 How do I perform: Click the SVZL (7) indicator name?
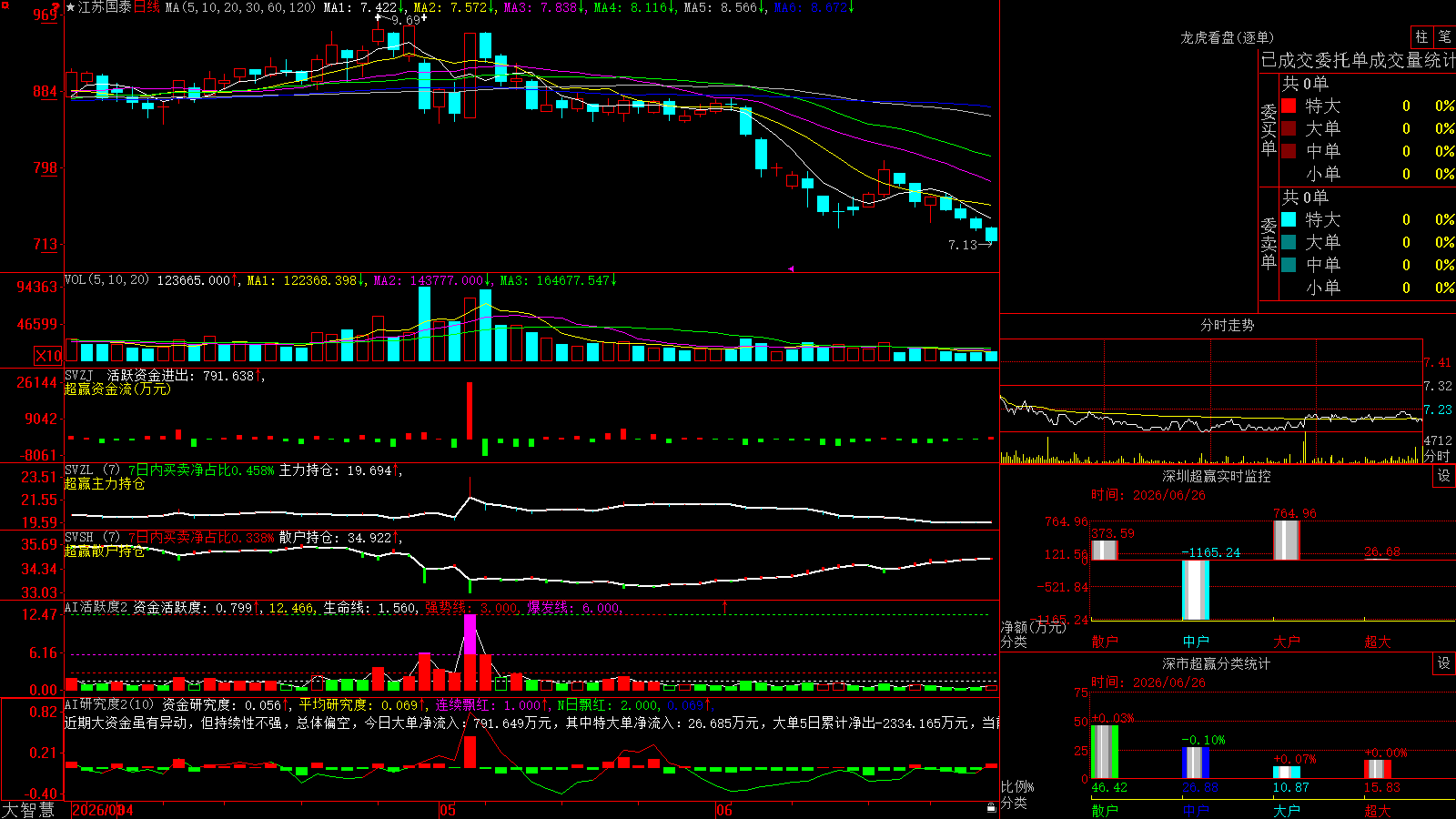pos(92,470)
